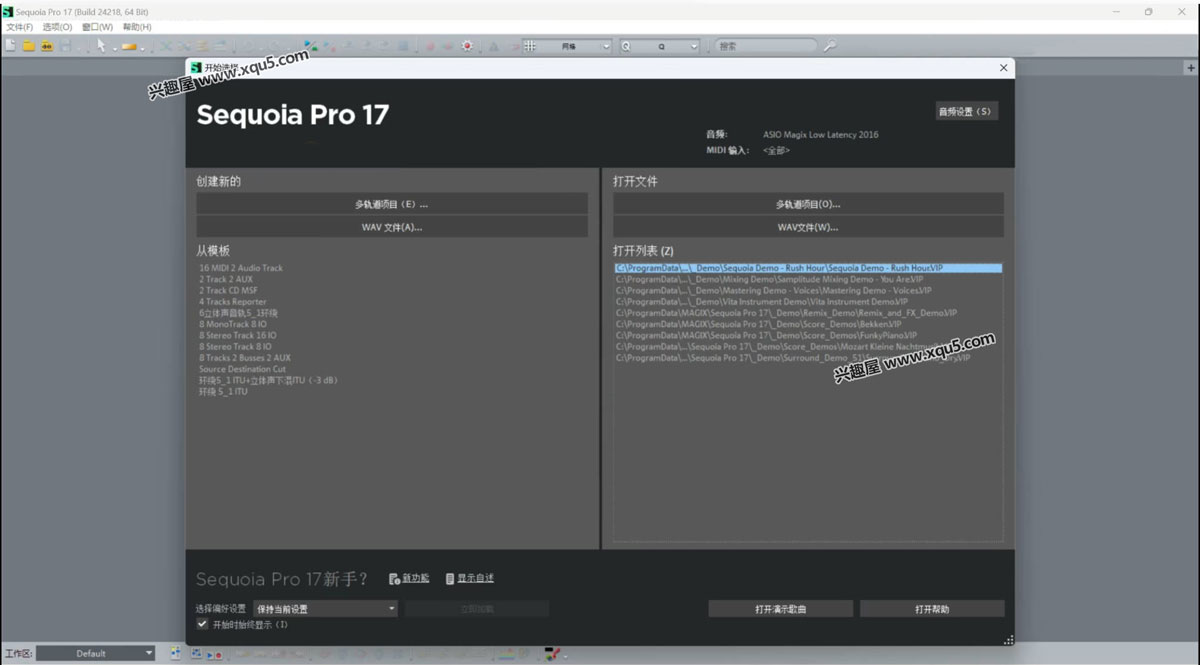Image resolution: width=1200 pixels, height=665 pixels.
Task: Select template 4 Tracks Reporter
Action: point(233,301)
